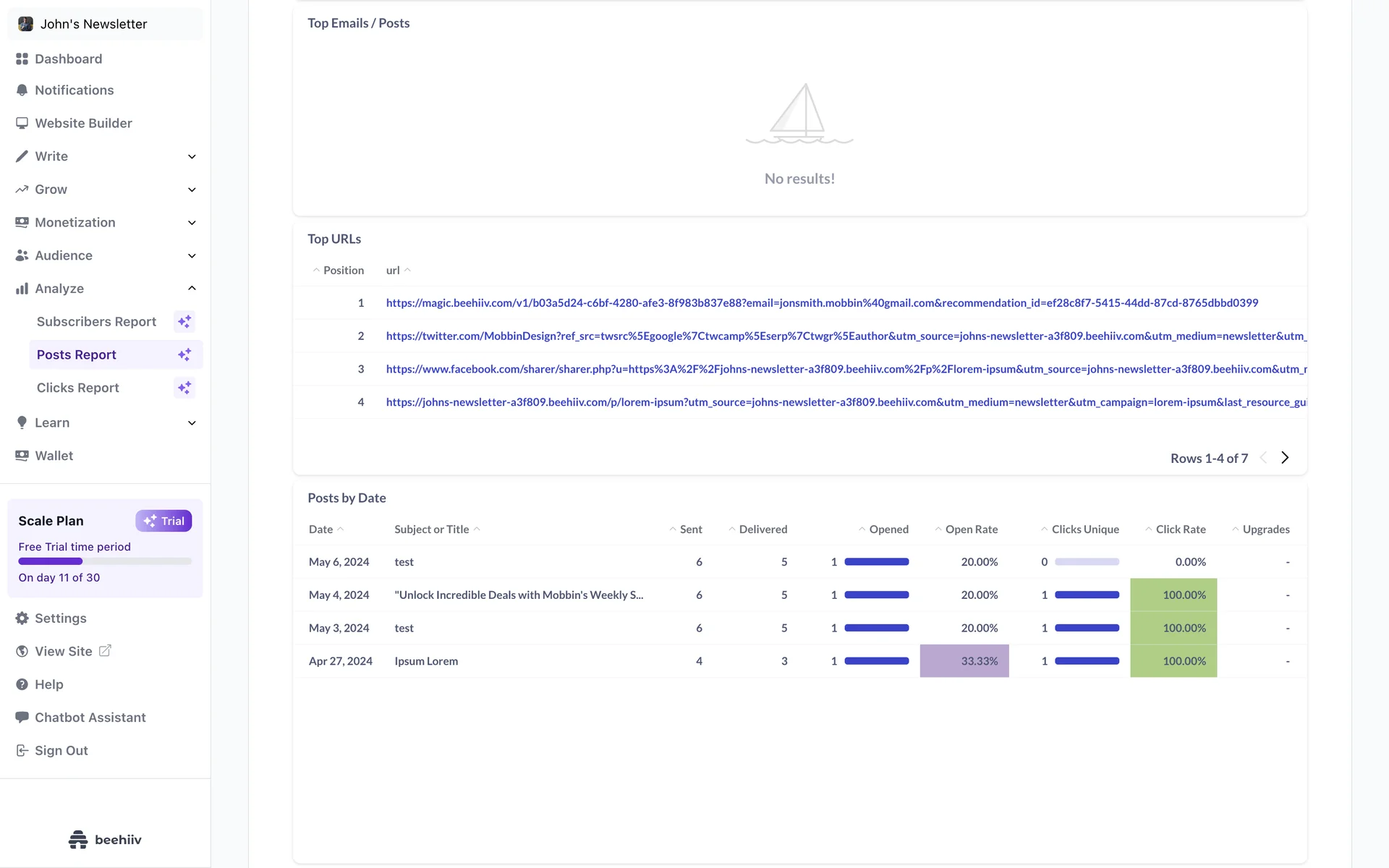Expand the Write menu section
Screen dimensions: 1389x868
[192, 156]
